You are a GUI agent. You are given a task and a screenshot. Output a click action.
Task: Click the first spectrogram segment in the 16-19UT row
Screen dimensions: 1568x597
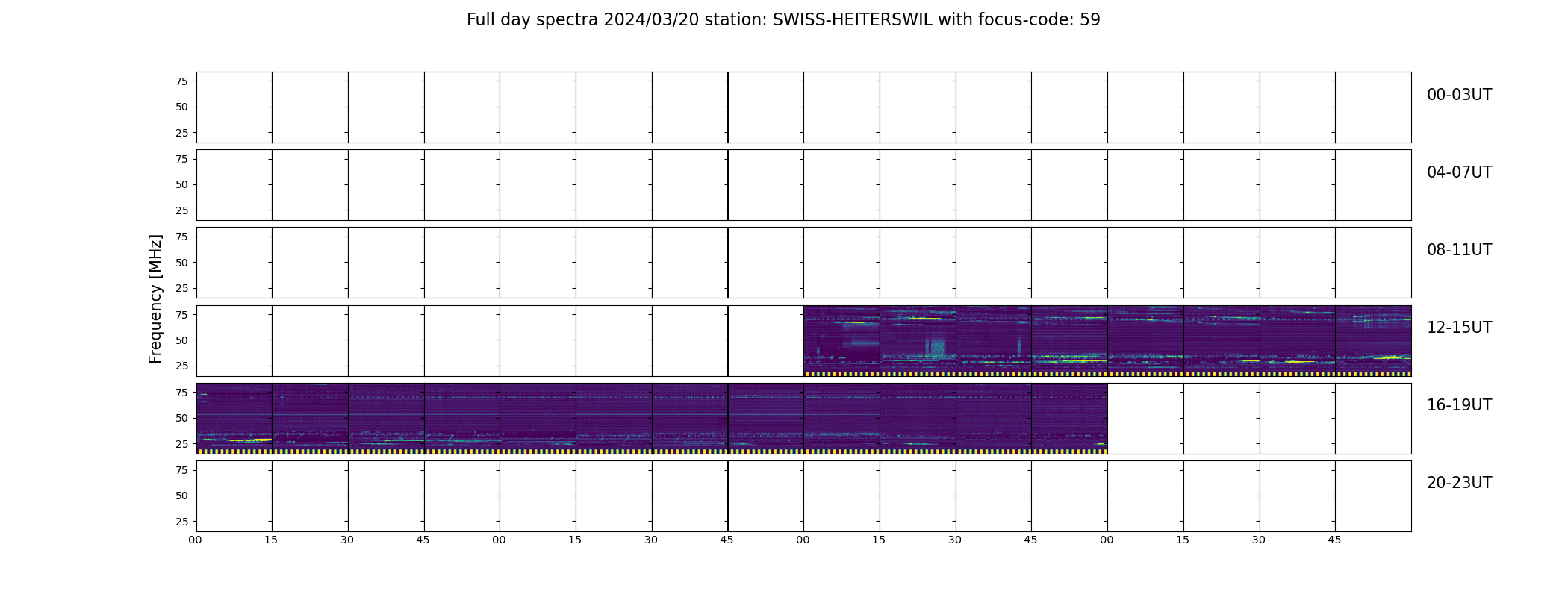point(234,418)
